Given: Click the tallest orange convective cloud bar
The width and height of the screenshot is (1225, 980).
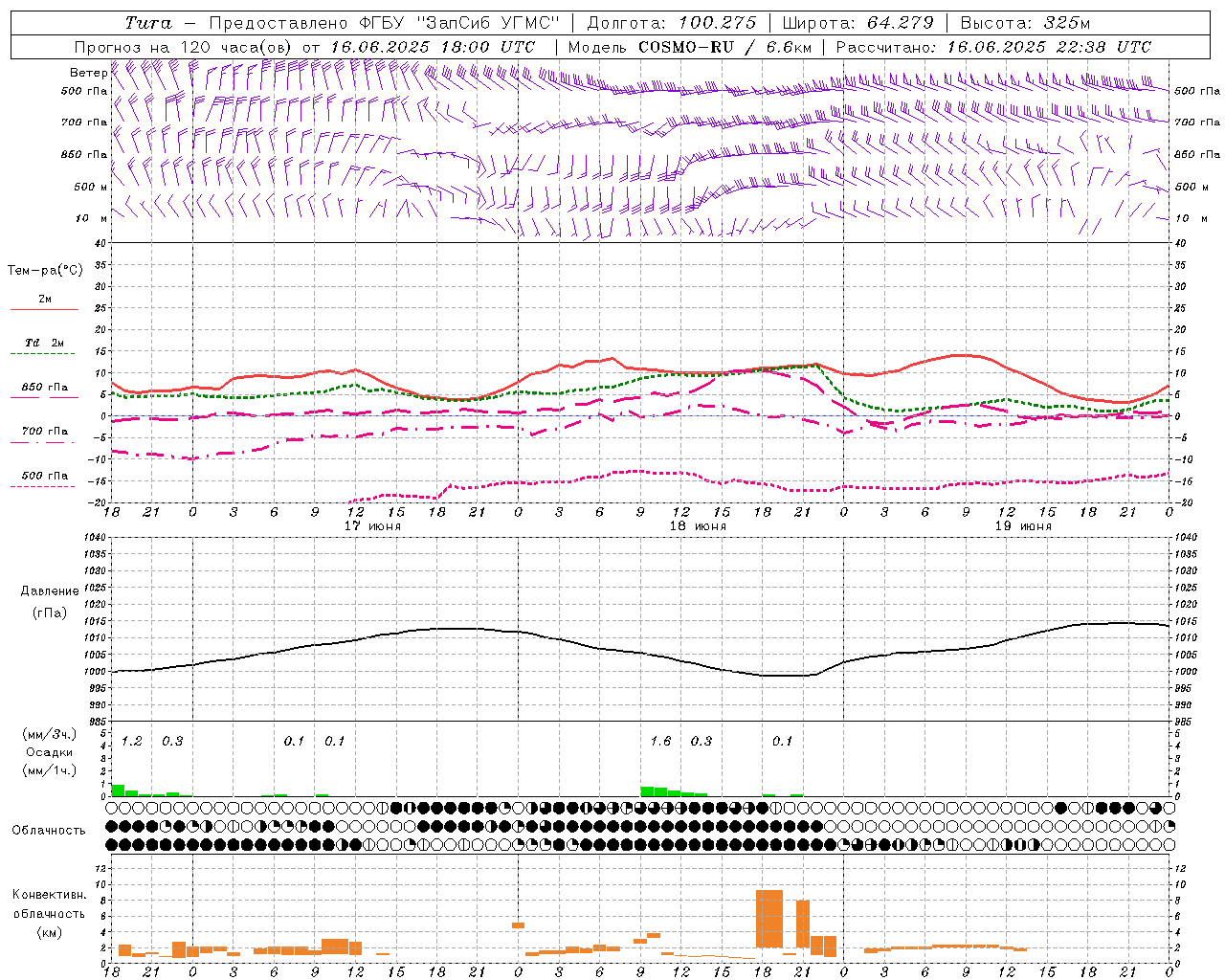Looking at the screenshot, I should 769,919.
